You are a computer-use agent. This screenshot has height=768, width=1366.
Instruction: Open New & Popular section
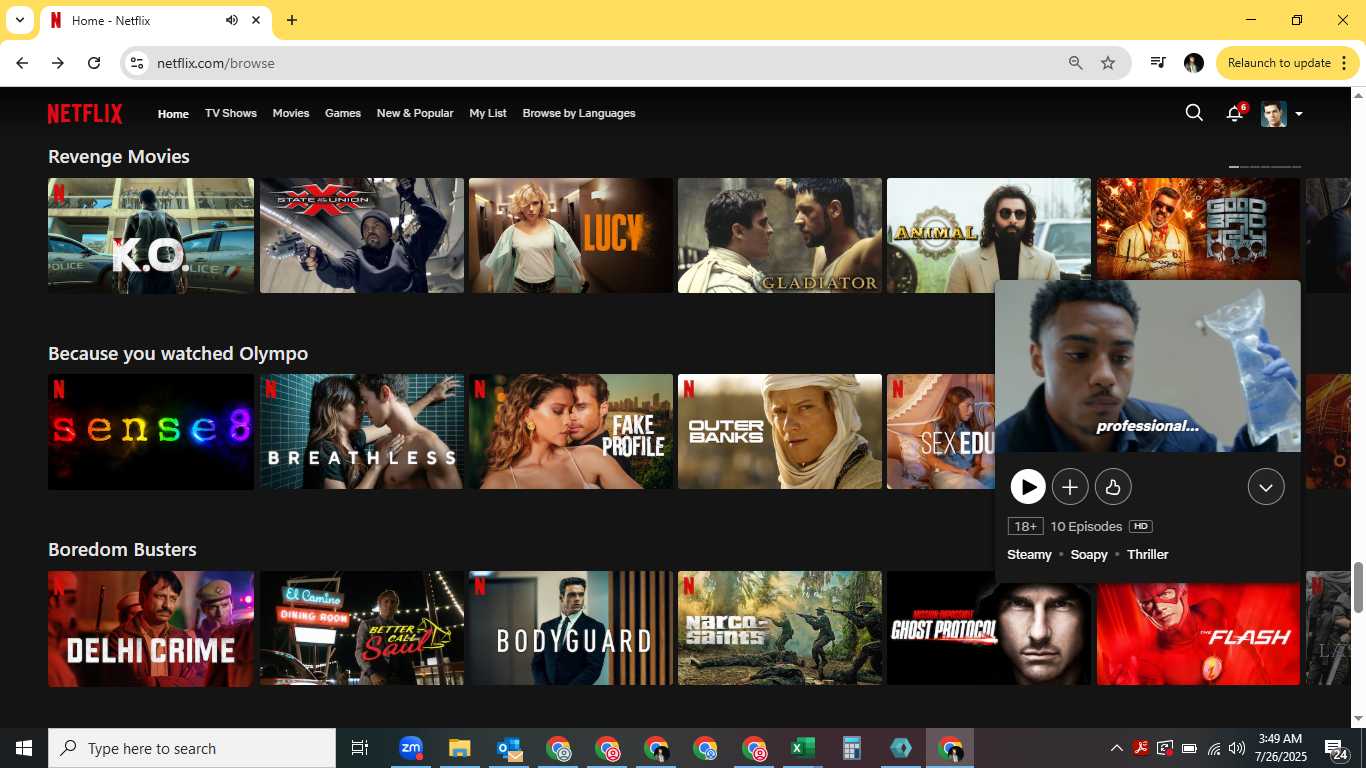(415, 113)
